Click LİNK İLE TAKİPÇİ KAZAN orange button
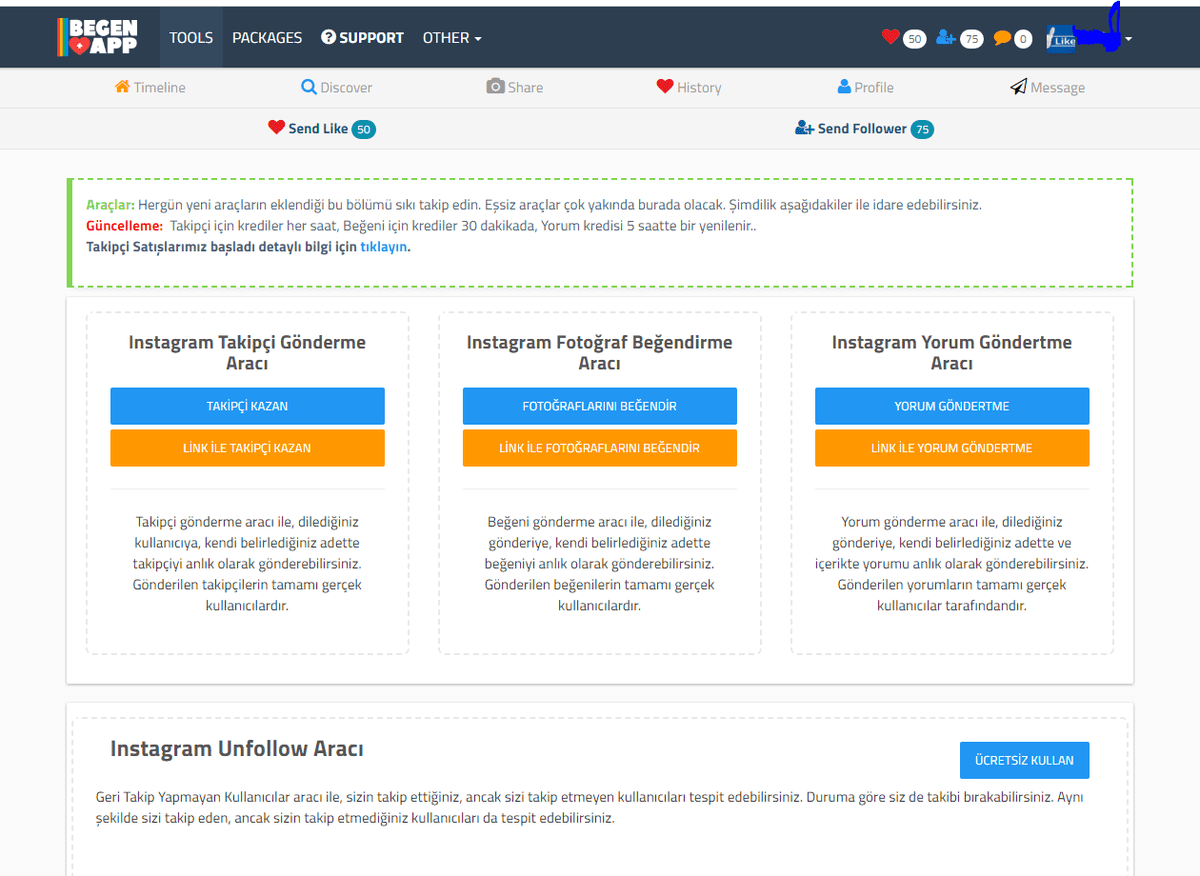The height and width of the screenshot is (876, 1200). click(247, 448)
